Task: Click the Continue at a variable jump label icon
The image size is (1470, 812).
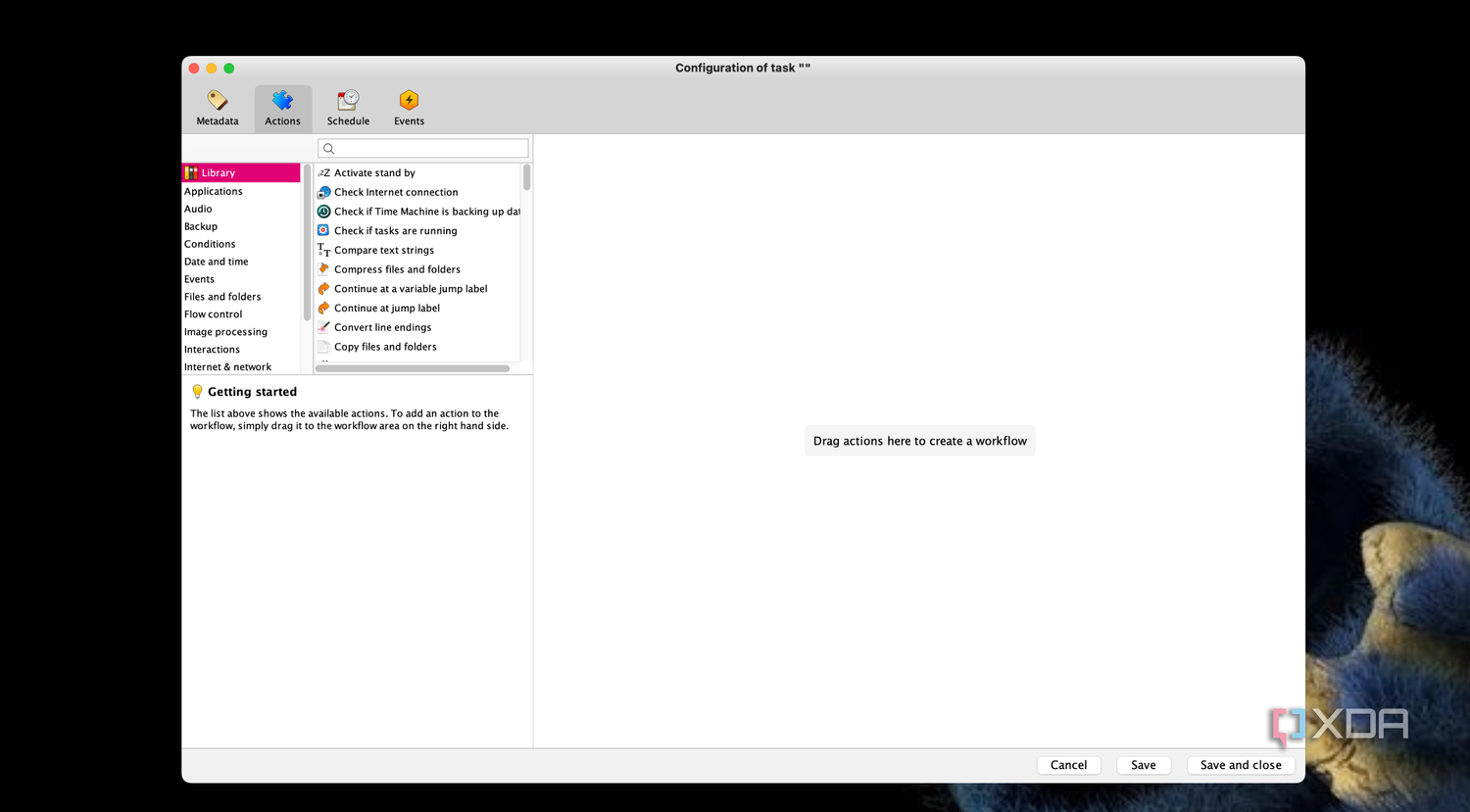Action: point(323,289)
